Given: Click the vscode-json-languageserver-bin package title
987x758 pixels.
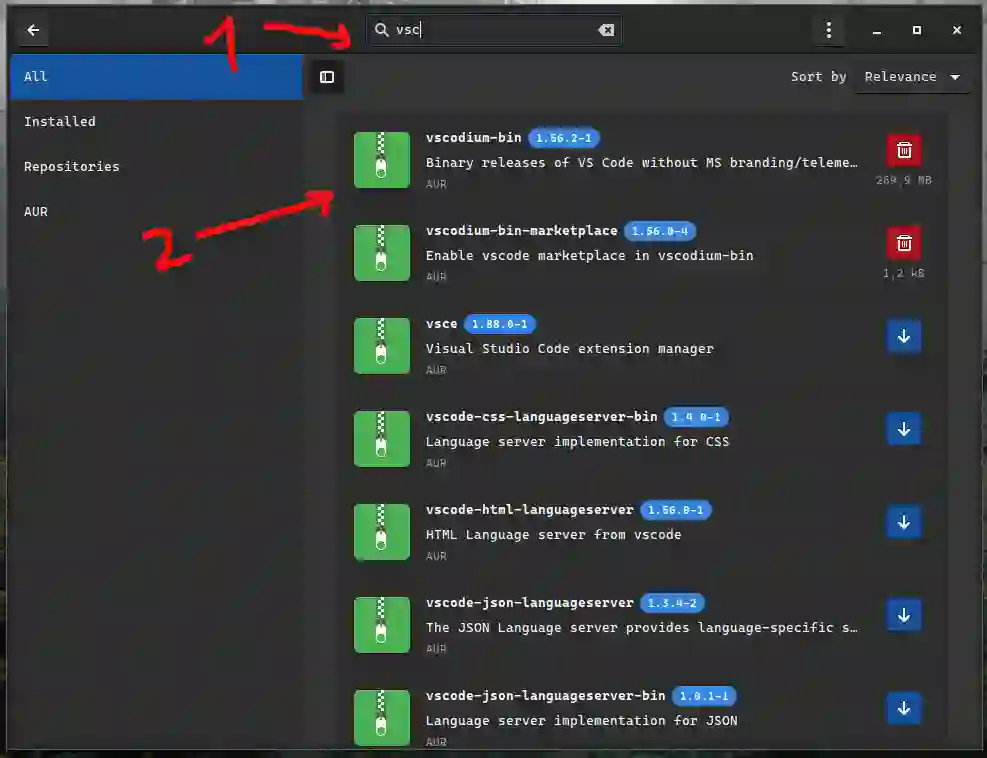Looking at the screenshot, I should 545,696.
